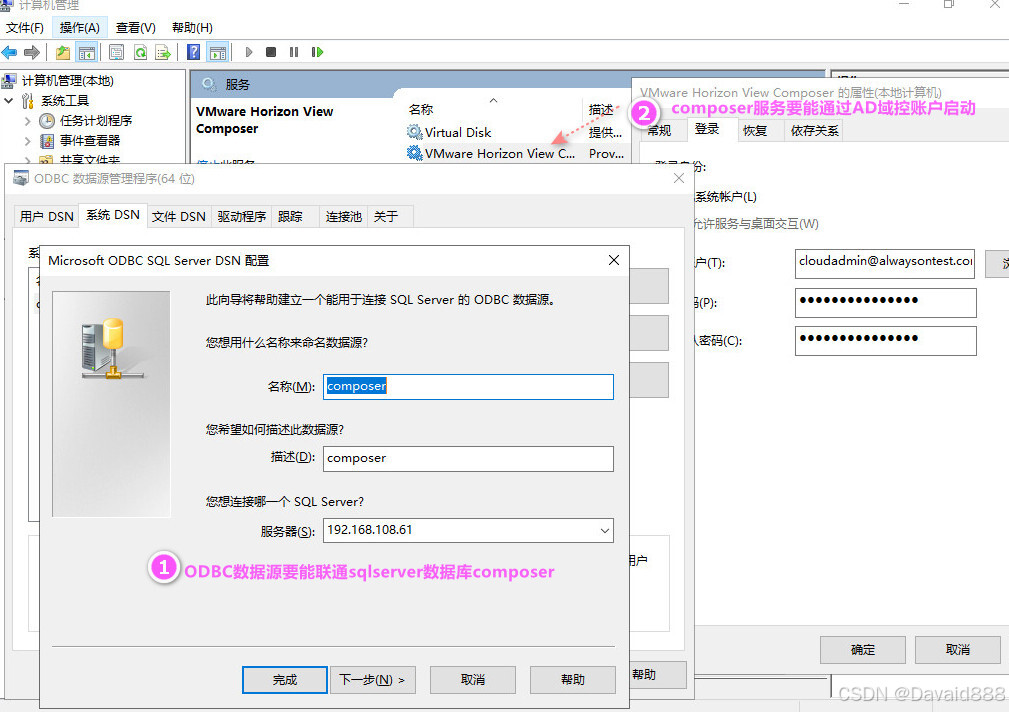Click the cloudadmin@alwaysontest account field
The height and width of the screenshot is (712, 1009).
click(885, 263)
